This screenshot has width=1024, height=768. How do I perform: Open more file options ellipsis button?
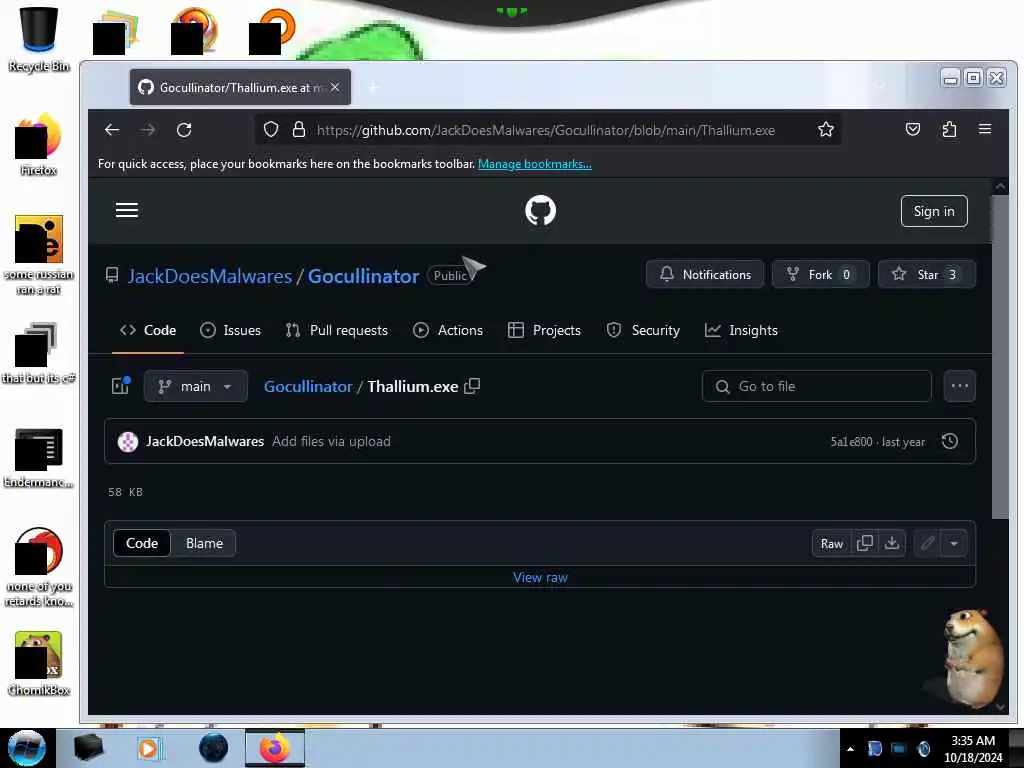[959, 386]
